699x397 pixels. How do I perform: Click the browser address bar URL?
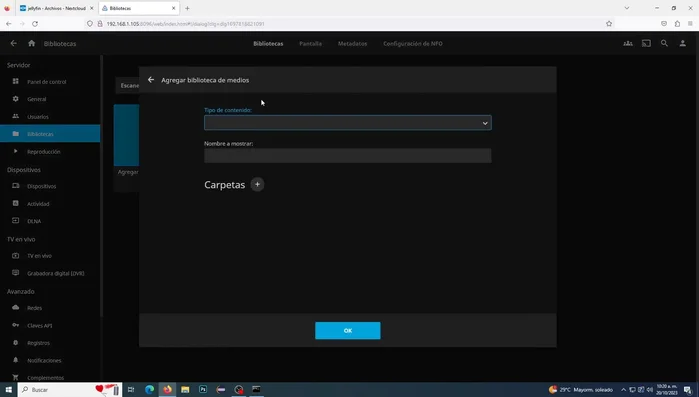pyautogui.click(x=185, y=24)
